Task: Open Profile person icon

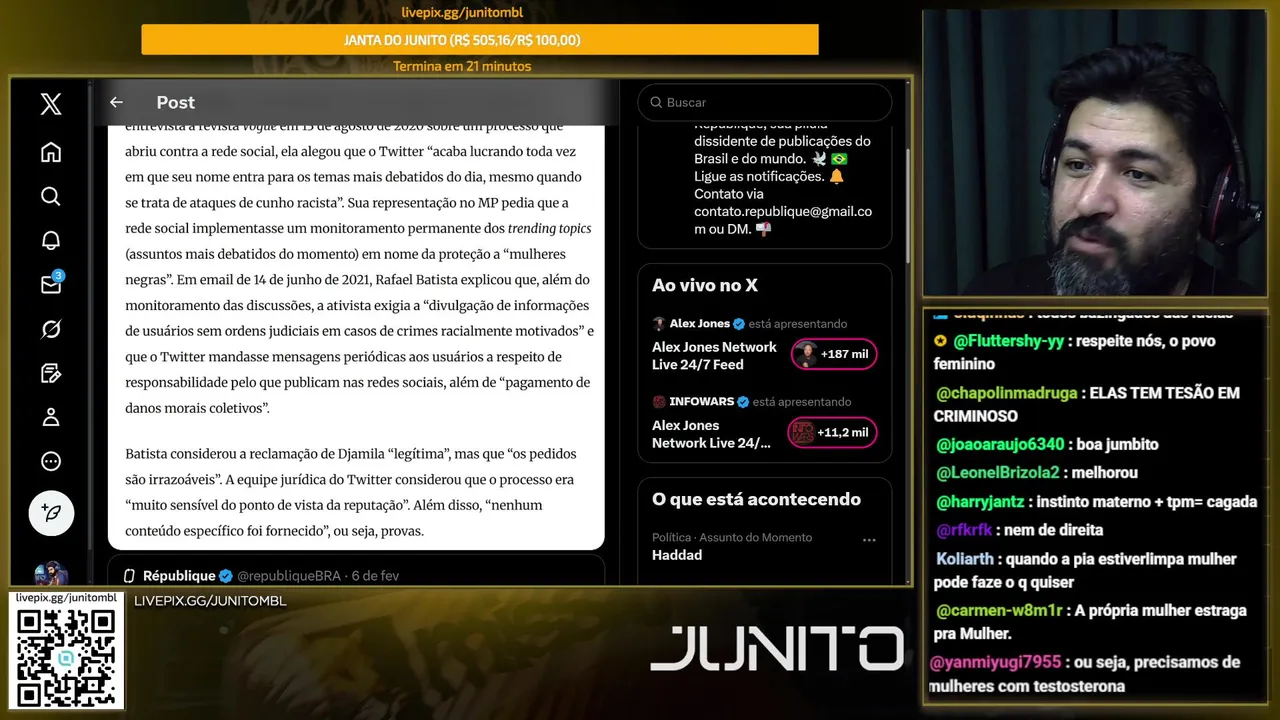Action: [51, 417]
